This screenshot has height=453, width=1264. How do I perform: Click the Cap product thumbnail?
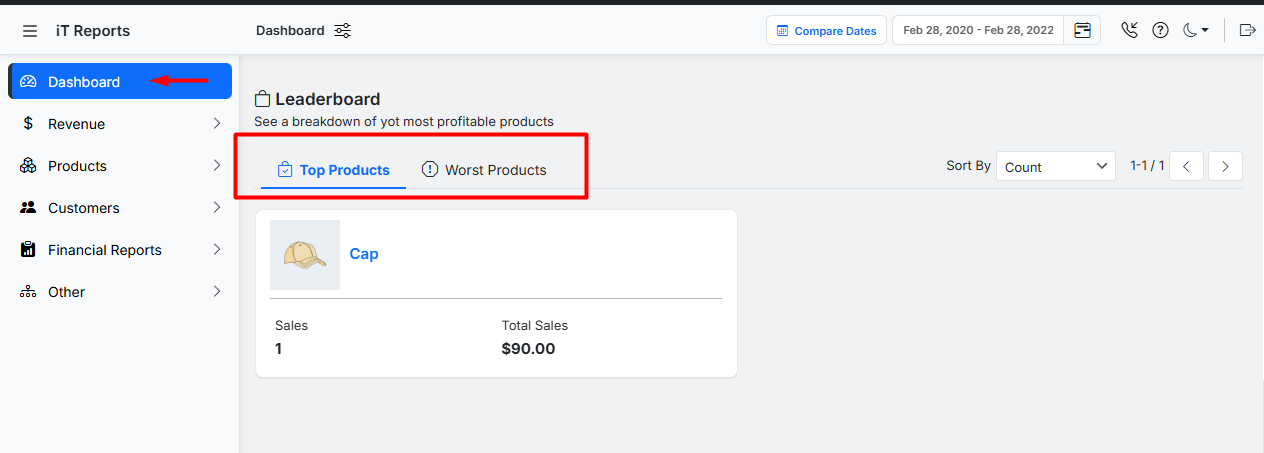(x=305, y=255)
